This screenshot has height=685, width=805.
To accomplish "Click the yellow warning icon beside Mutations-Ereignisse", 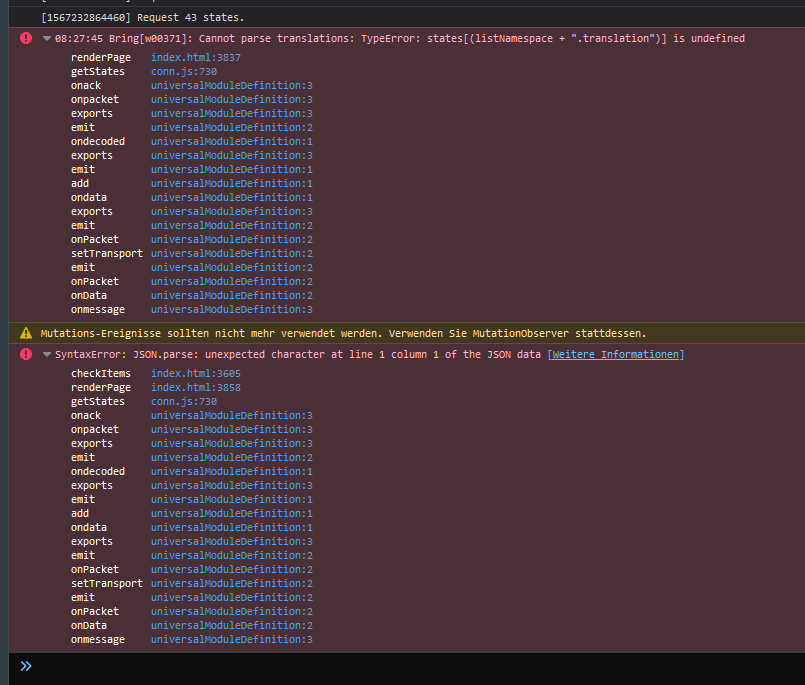I will 26,333.
